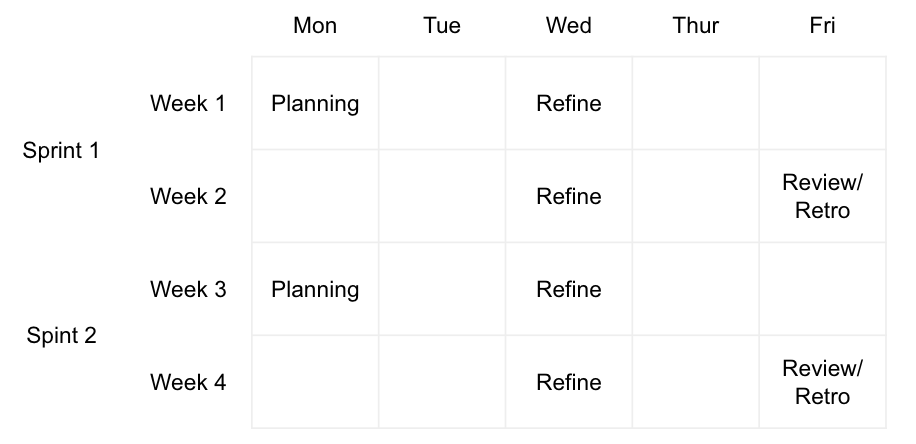Viewport: 916px width, 444px height.
Task: Select the Week 3 Planning cell
Action: coord(315,289)
